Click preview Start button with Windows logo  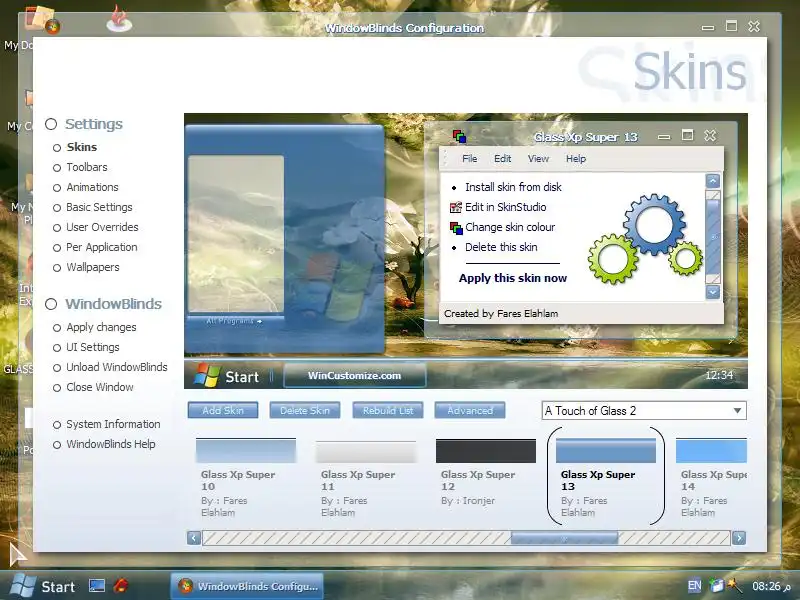(x=227, y=376)
